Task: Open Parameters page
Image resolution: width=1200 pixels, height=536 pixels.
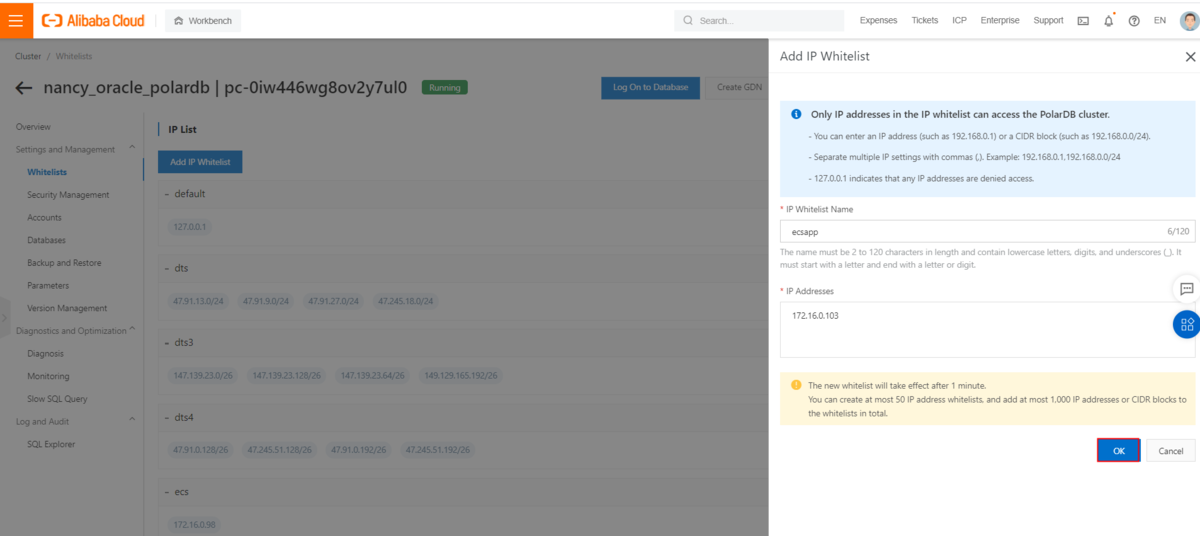Action: coord(48,285)
